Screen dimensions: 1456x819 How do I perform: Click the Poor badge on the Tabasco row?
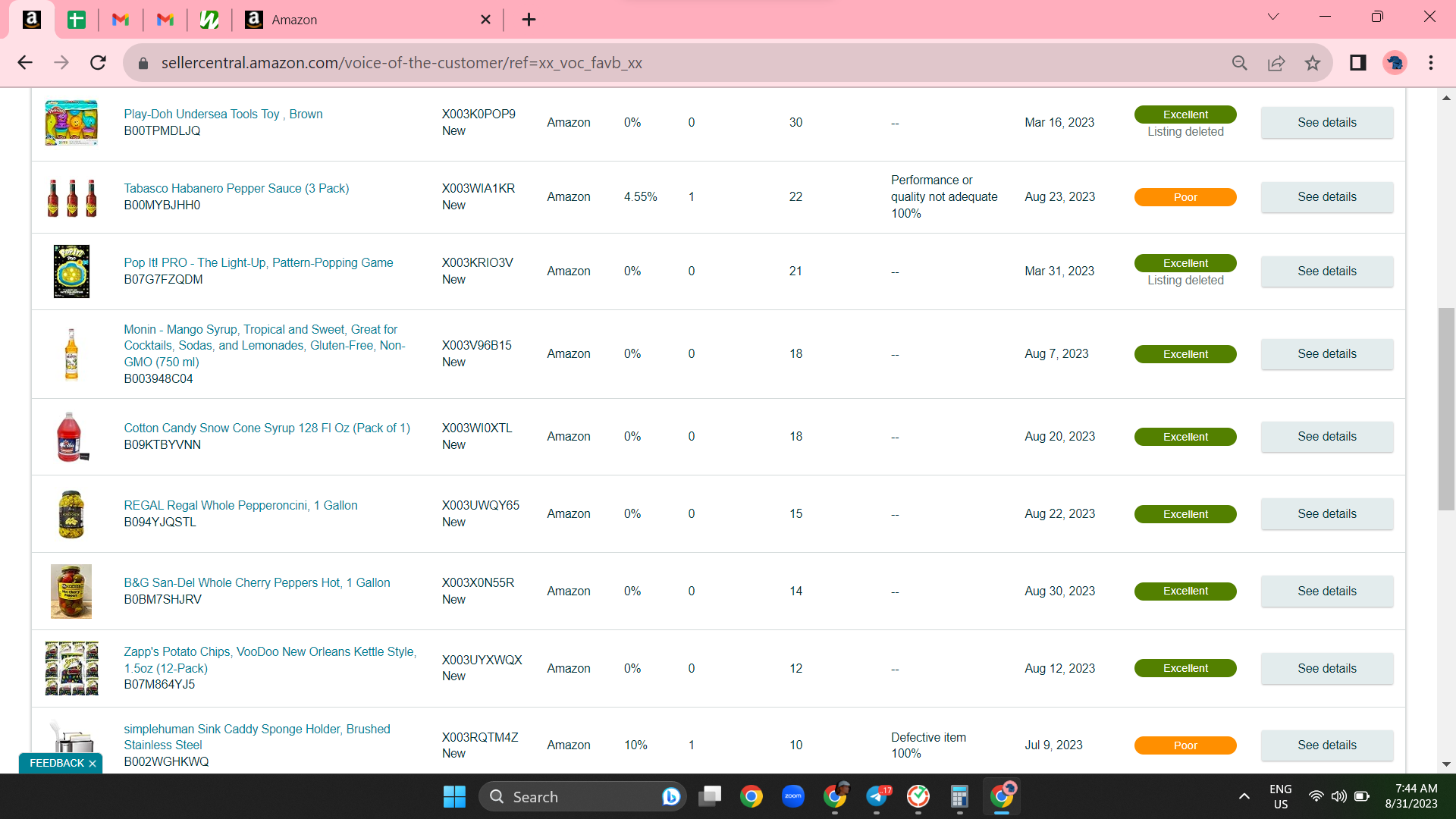click(1185, 197)
